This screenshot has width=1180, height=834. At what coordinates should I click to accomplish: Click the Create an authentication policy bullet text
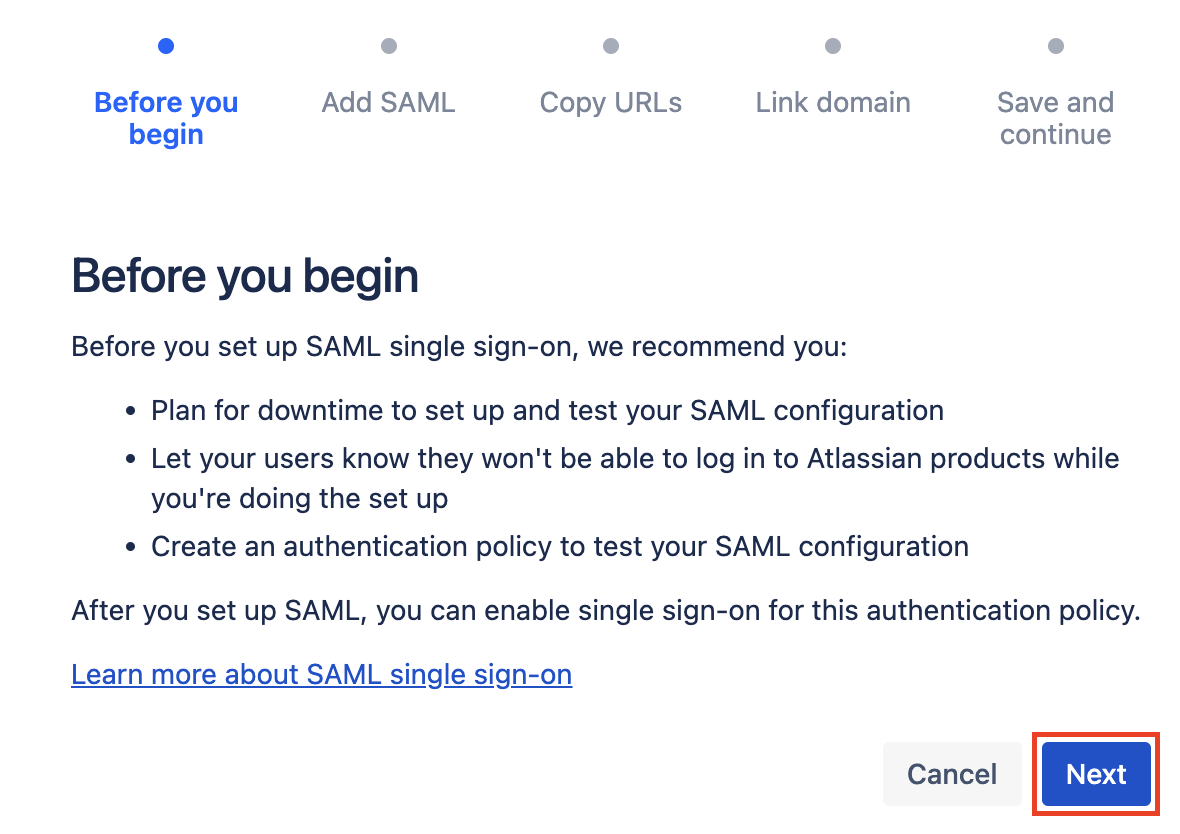pyautogui.click(x=559, y=547)
